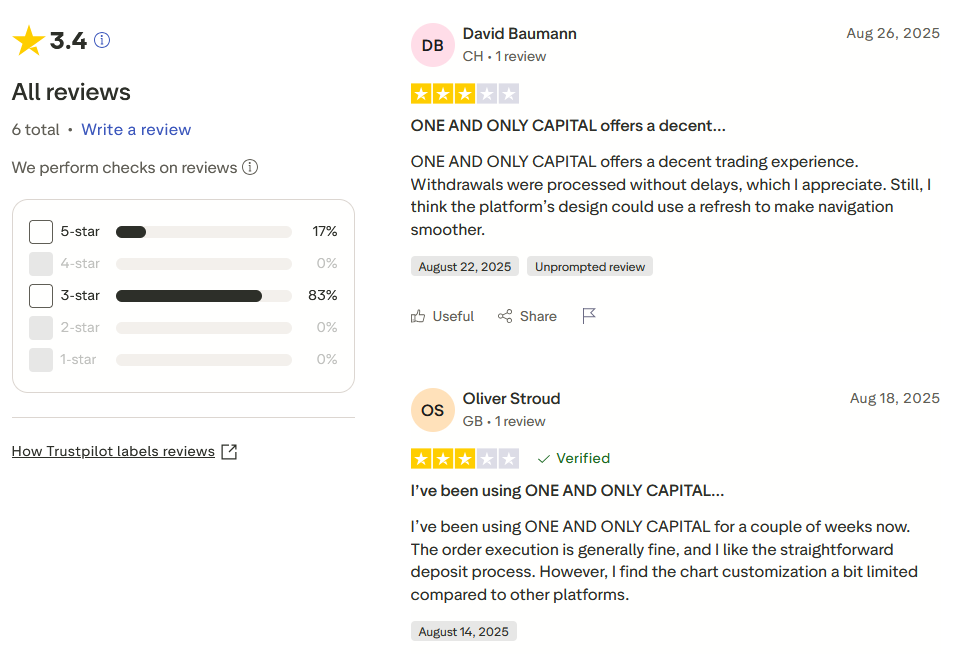Tick the 5-star filter checkbox
The width and height of the screenshot is (962, 654).
[41, 232]
